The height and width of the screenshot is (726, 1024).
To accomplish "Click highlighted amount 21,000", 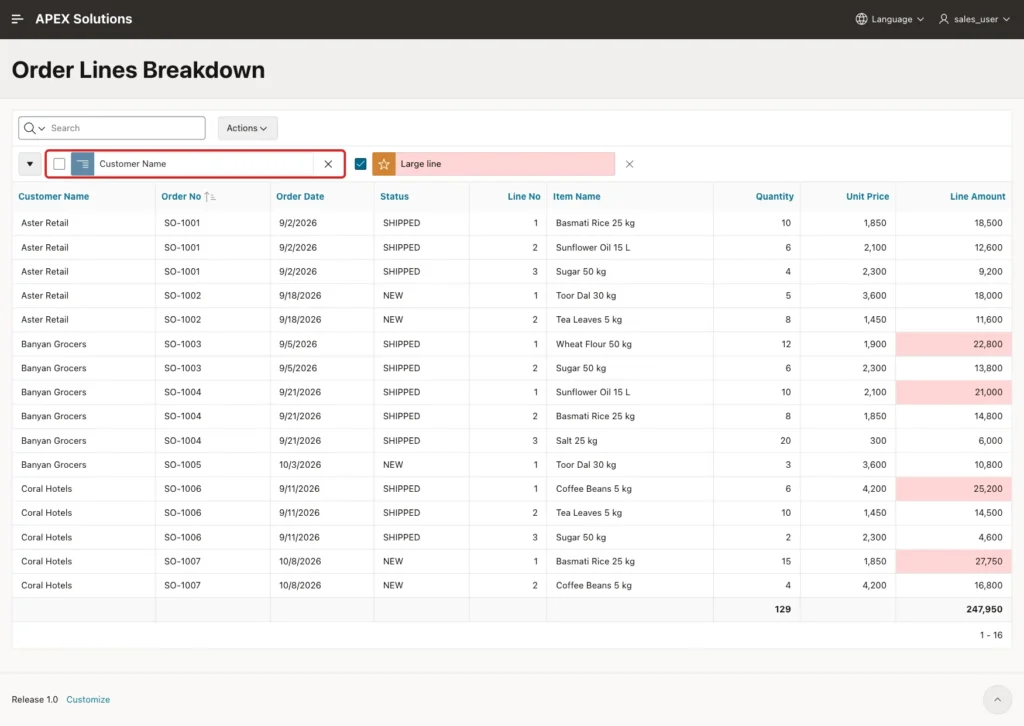I will click(953, 392).
